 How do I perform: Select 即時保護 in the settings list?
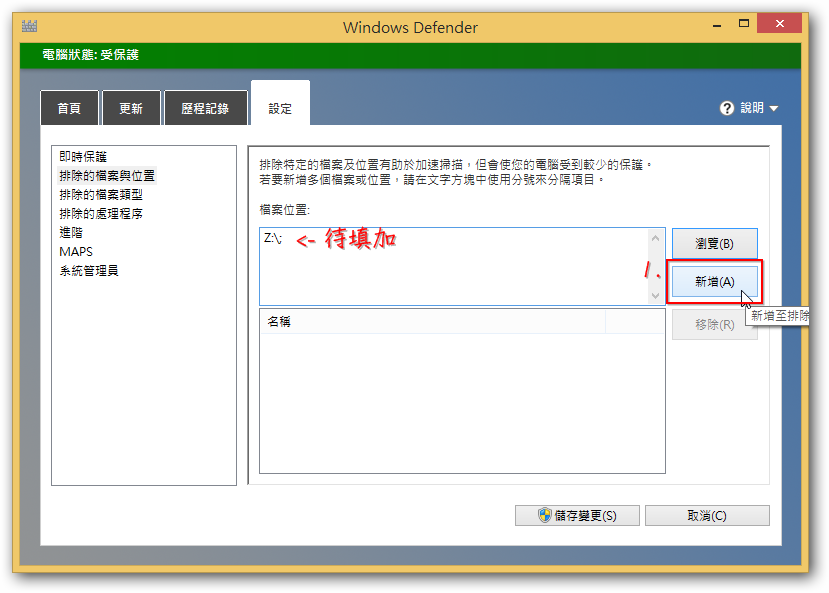(x=83, y=157)
